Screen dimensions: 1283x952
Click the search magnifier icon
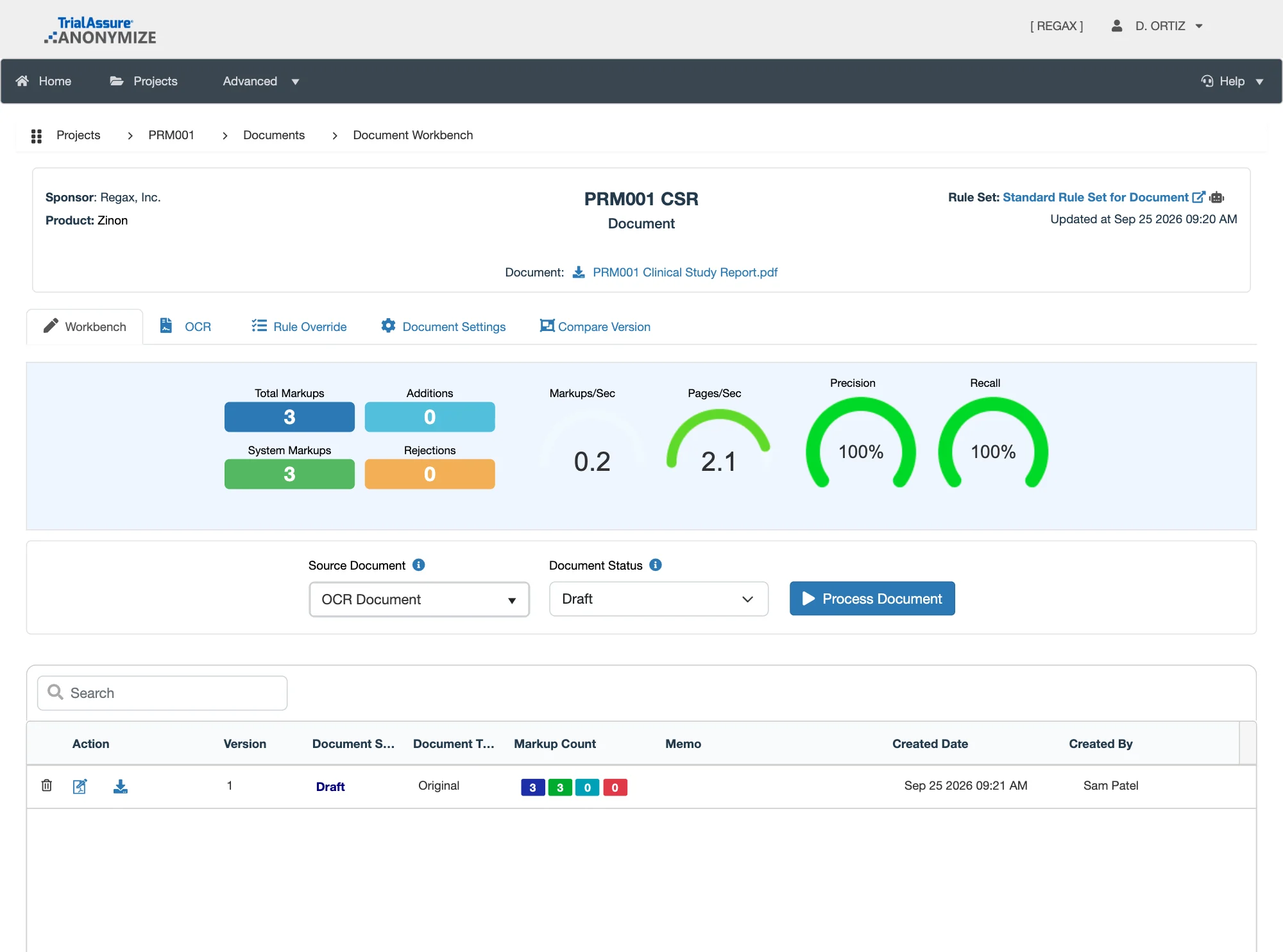(x=56, y=692)
